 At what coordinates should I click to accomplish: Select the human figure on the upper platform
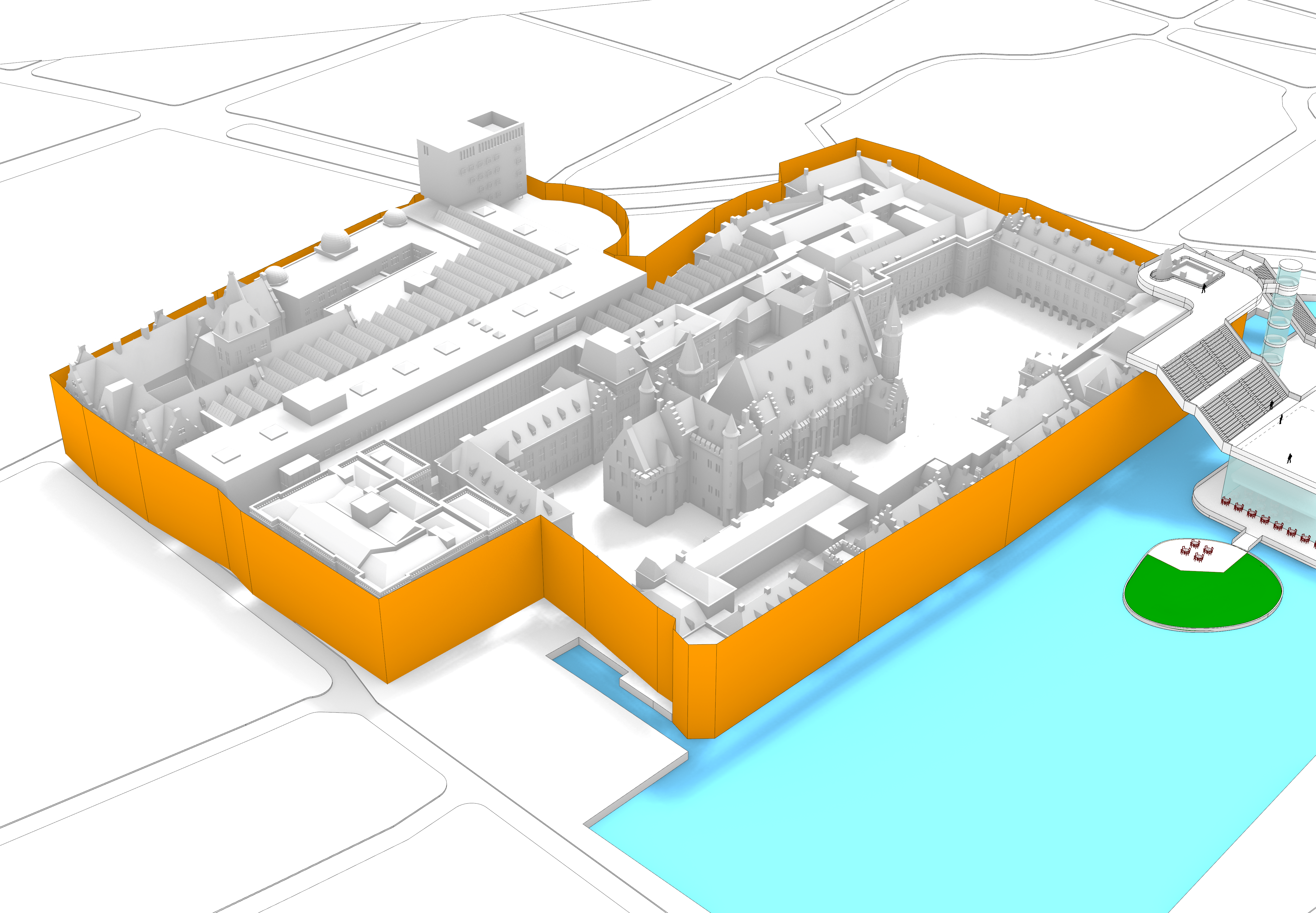tap(1204, 288)
